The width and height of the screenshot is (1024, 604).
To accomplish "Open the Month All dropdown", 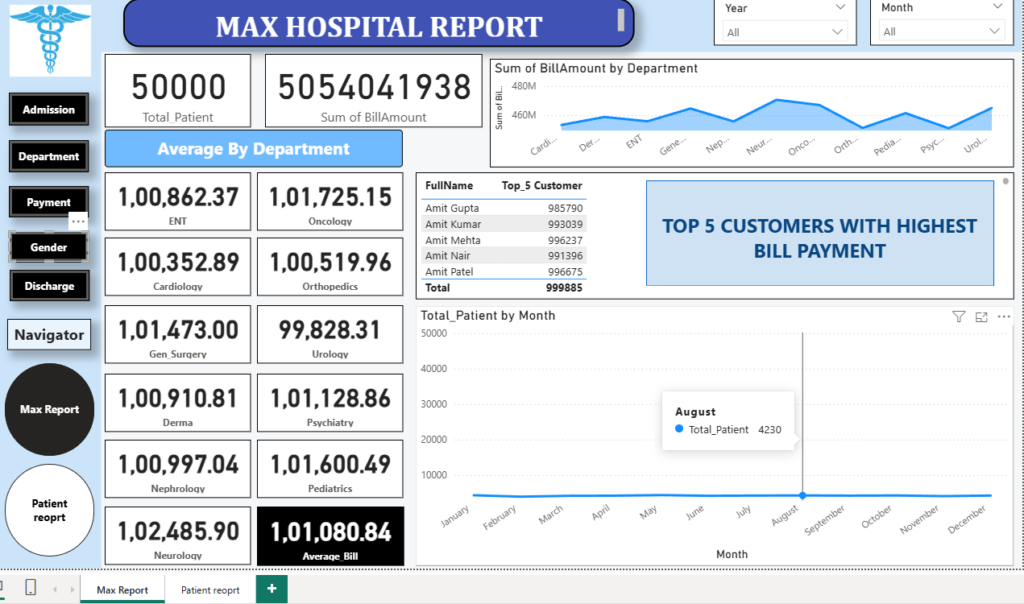I will click(941, 31).
